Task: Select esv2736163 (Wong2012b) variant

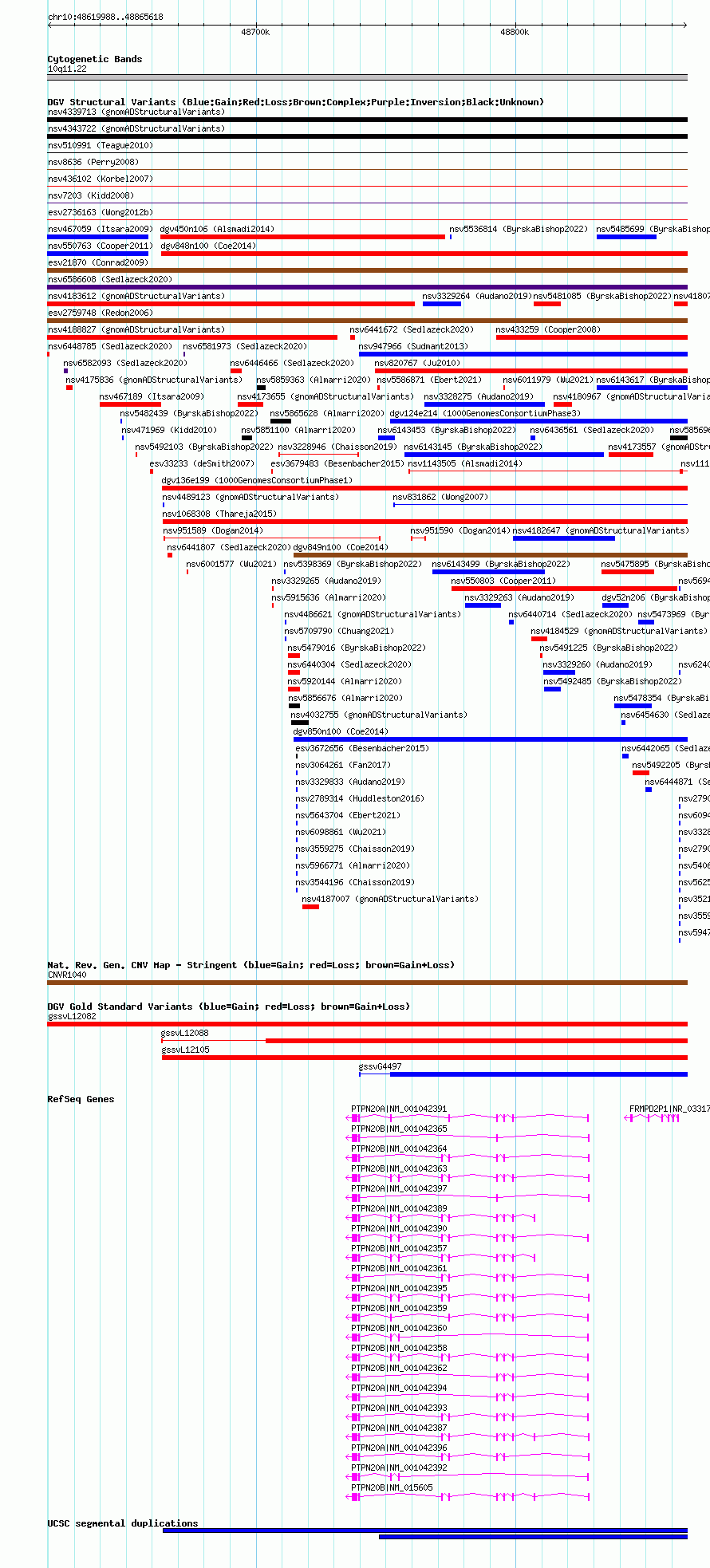Action: (101, 212)
